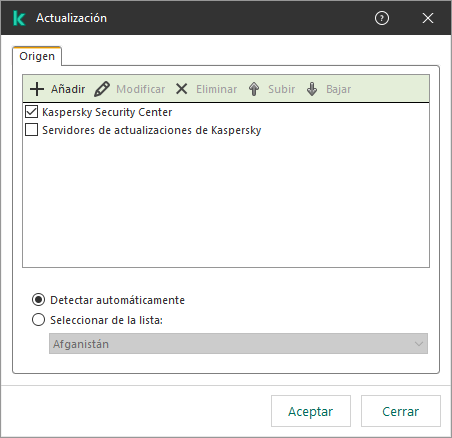
Task: Click the Cerrar button
Action: pos(401,411)
